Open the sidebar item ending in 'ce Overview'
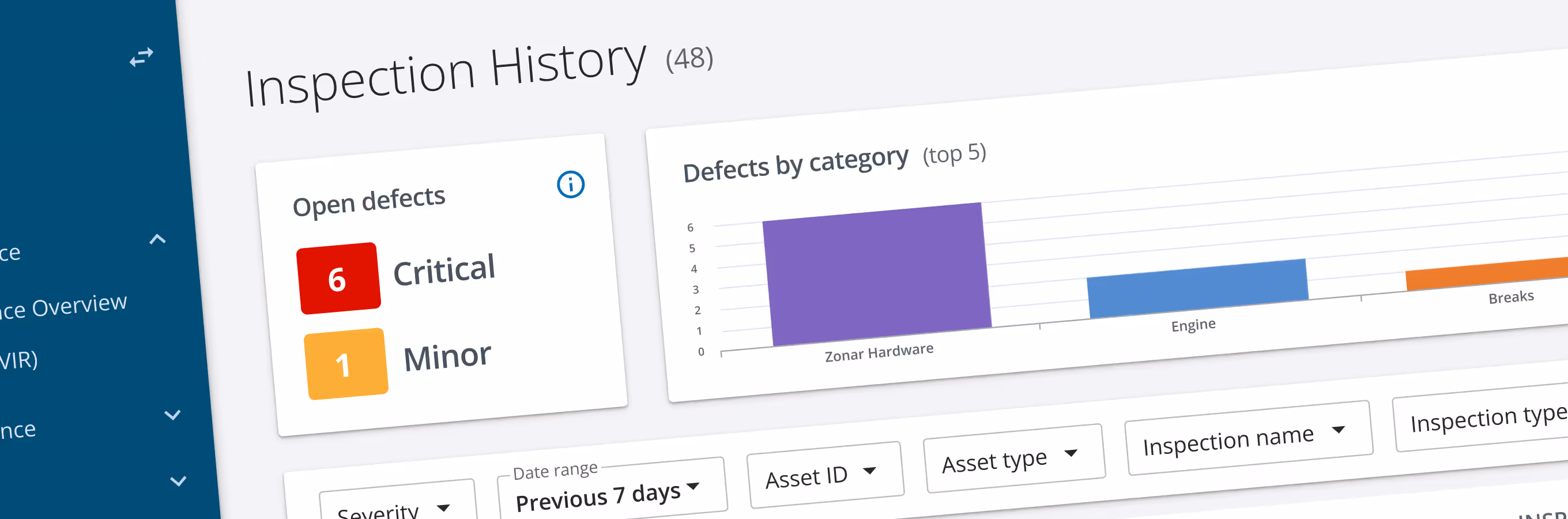1568x519 pixels. click(x=63, y=306)
